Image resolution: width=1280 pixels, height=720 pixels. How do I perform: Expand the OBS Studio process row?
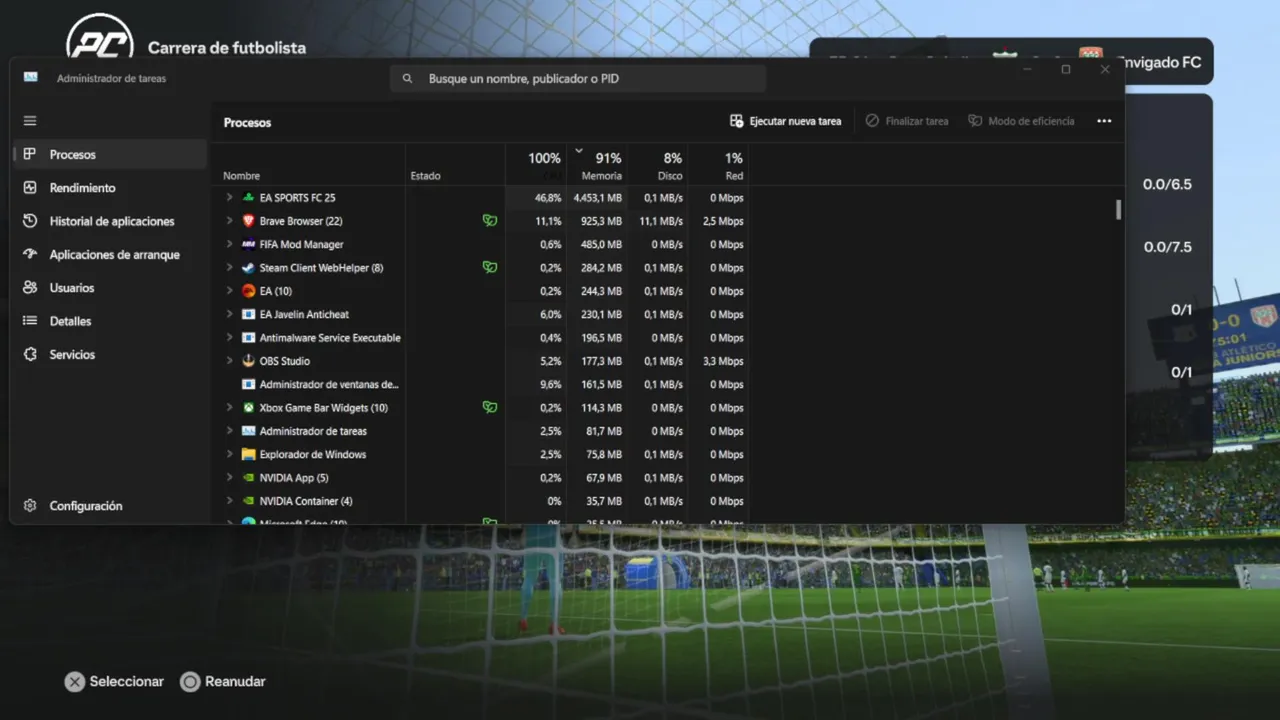click(229, 361)
